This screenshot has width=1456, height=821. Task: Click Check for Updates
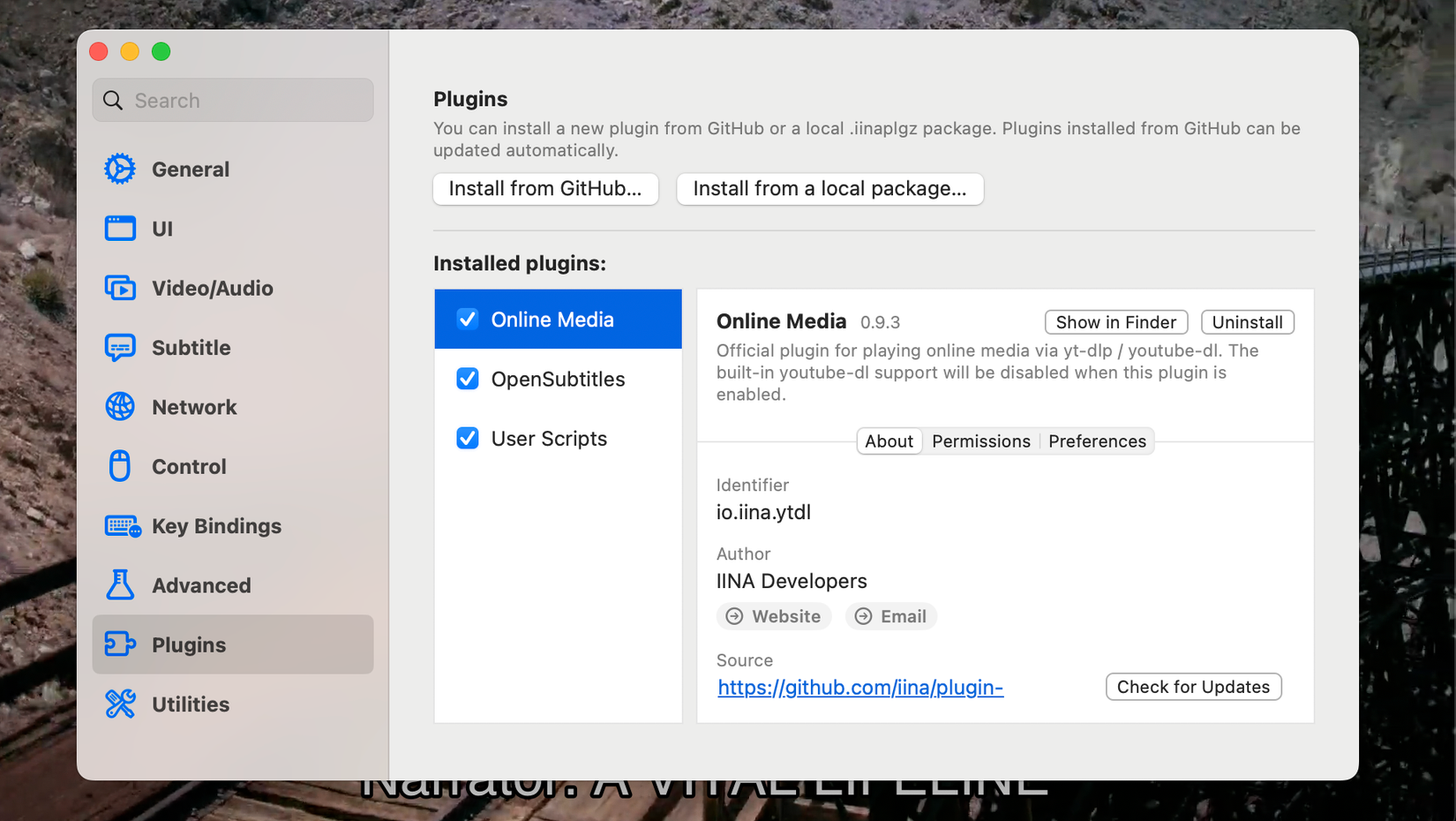(x=1193, y=686)
